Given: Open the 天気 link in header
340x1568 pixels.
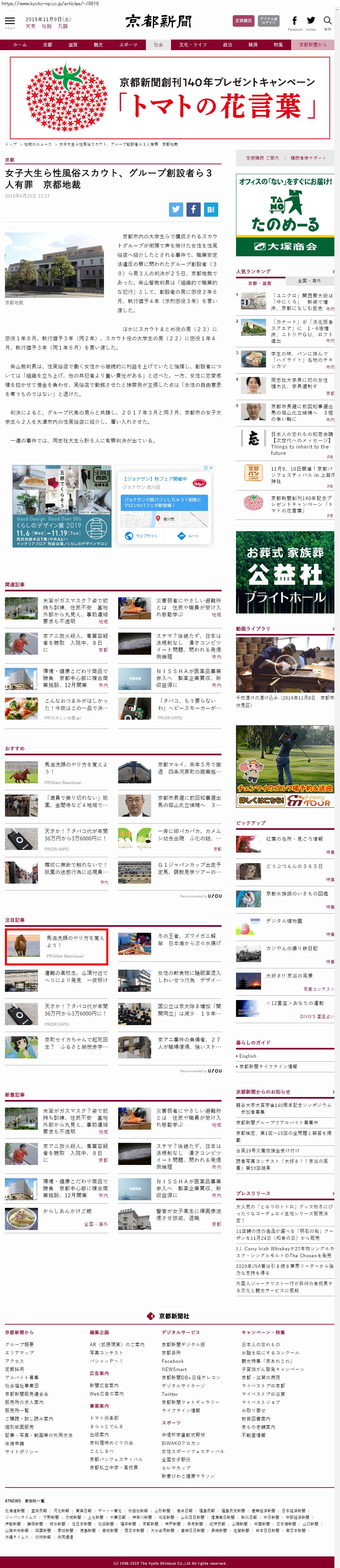Looking at the screenshot, I should click(x=30, y=26).
